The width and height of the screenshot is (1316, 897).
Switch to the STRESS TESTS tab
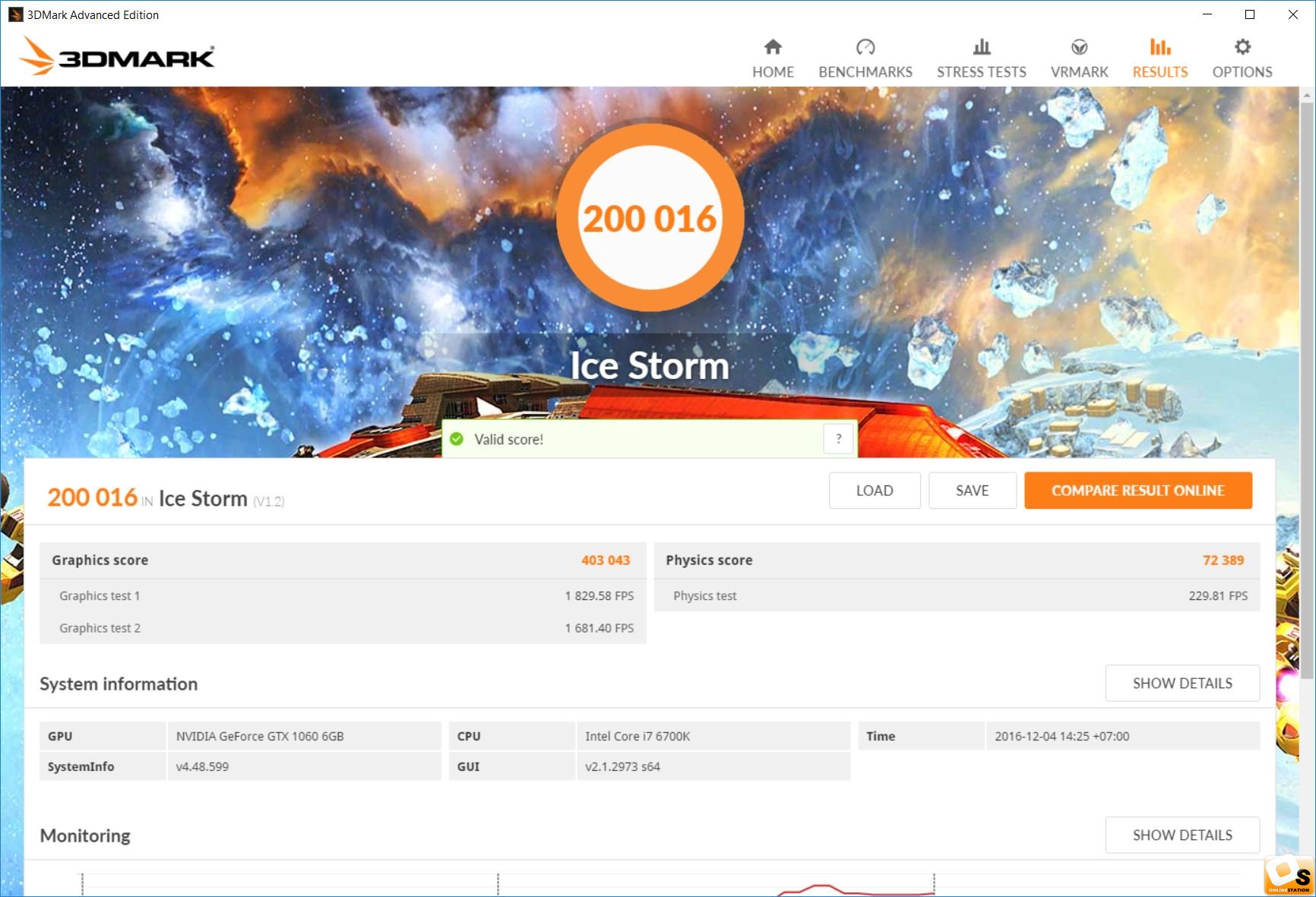coord(982,58)
